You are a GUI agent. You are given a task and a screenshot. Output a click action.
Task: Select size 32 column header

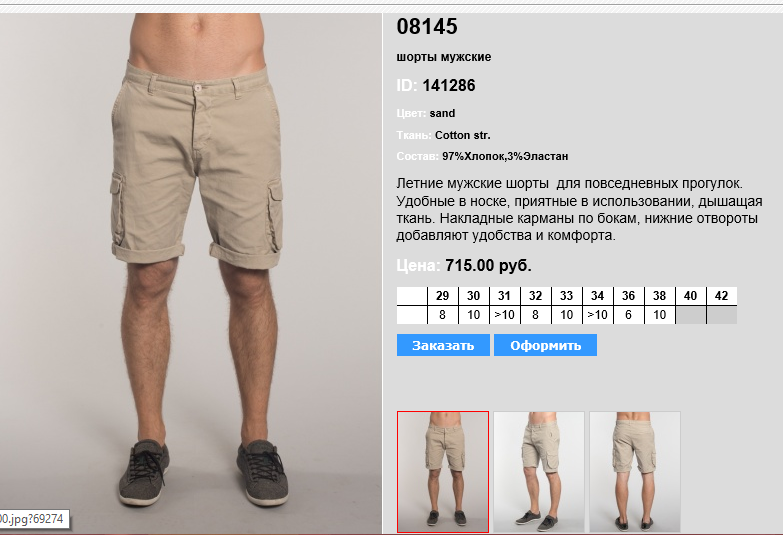click(535, 296)
